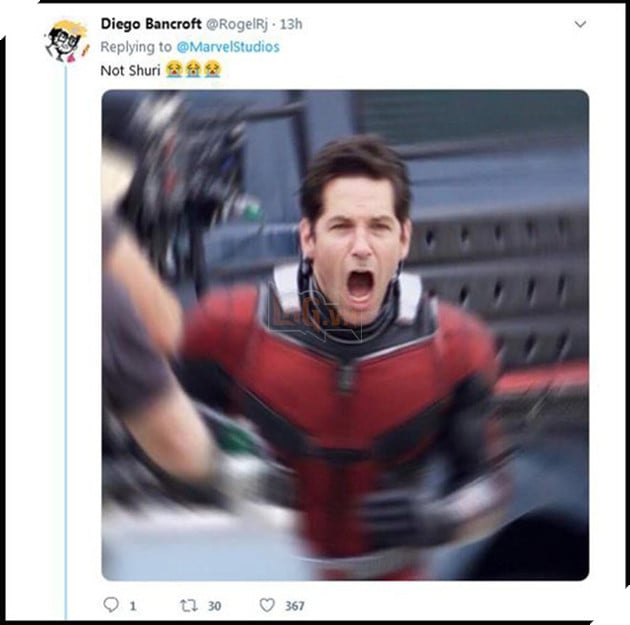Click the reply speech bubble icon

pyautogui.click(x=111, y=605)
